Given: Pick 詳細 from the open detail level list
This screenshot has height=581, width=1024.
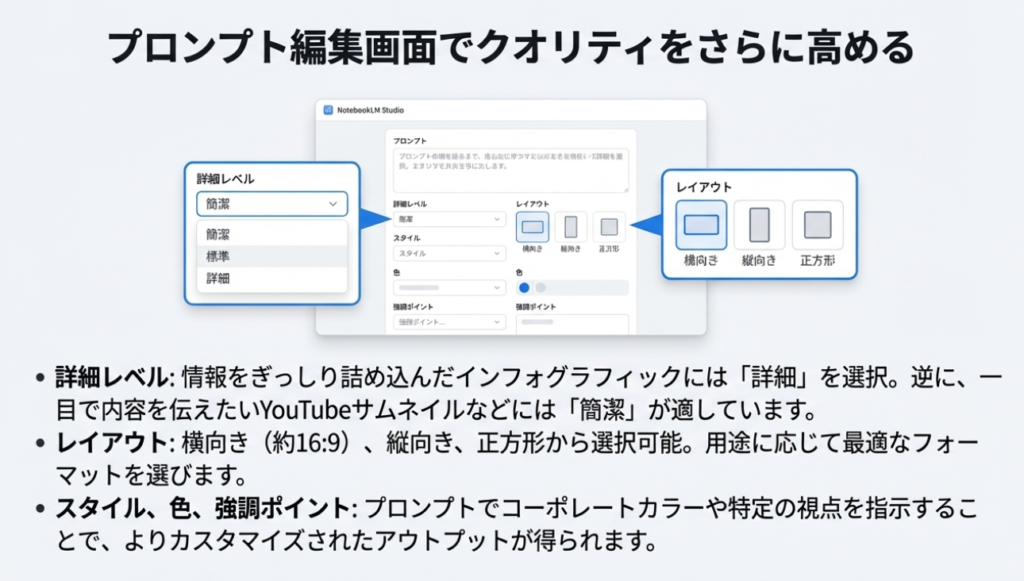Looking at the screenshot, I should [x=218, y=279].
